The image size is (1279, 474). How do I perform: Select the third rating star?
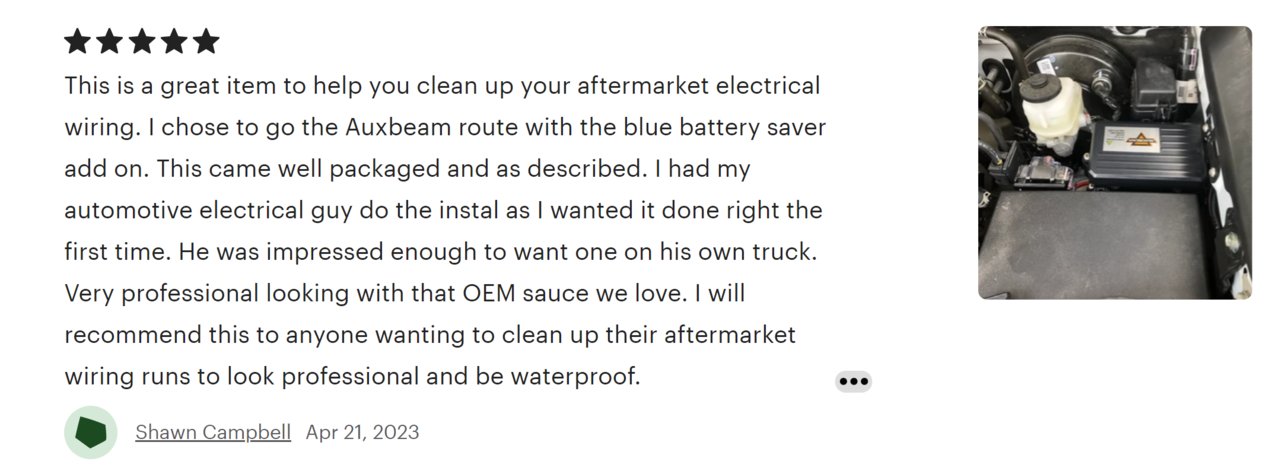(142, 41)
